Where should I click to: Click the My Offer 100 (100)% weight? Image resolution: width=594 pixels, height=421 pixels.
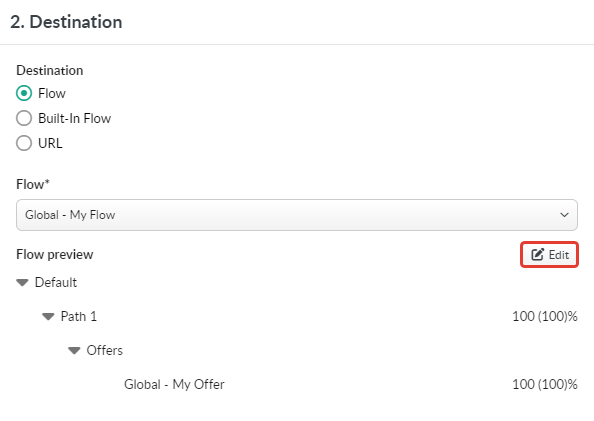545,384
